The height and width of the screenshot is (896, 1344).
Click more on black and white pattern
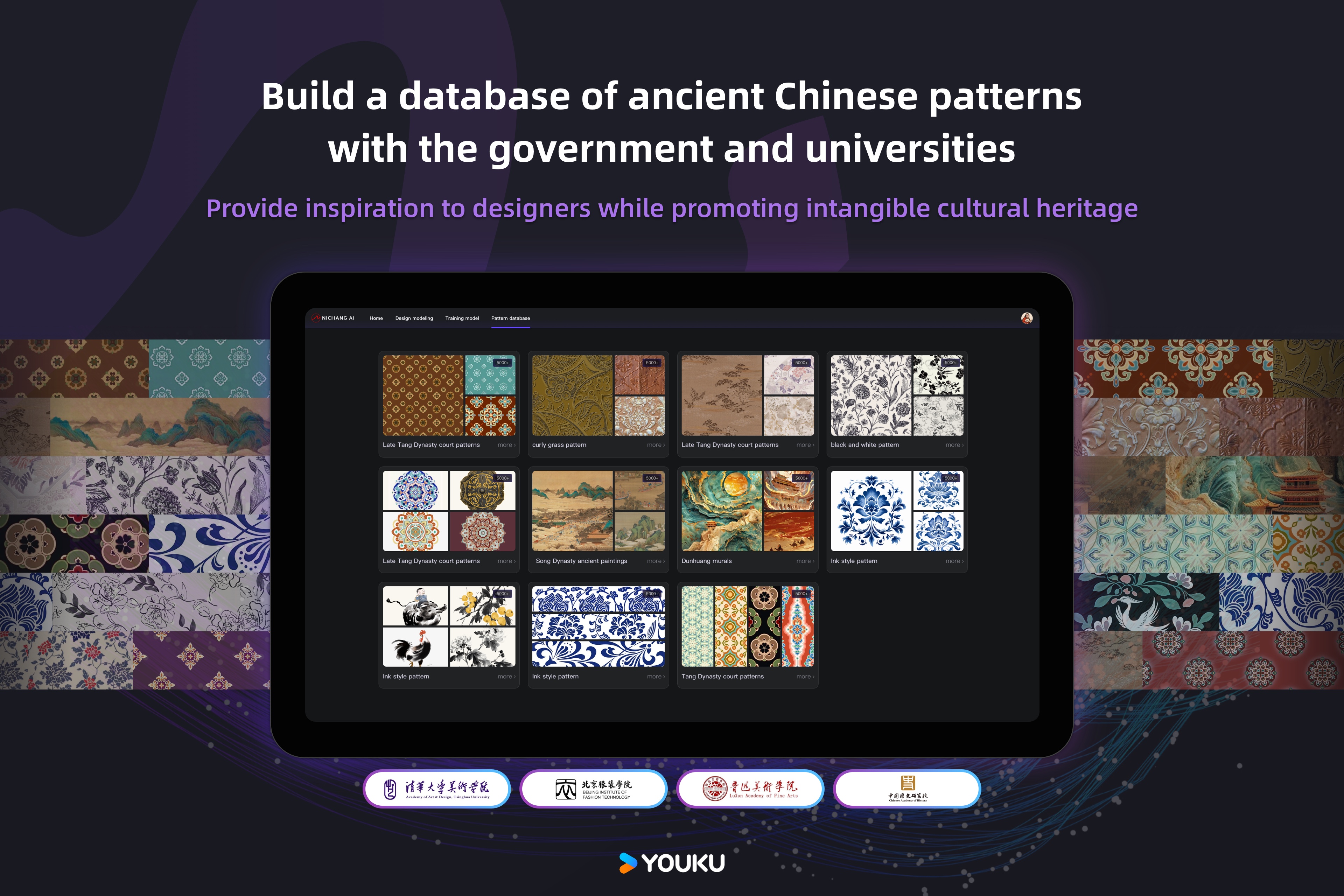click(955, 445)
